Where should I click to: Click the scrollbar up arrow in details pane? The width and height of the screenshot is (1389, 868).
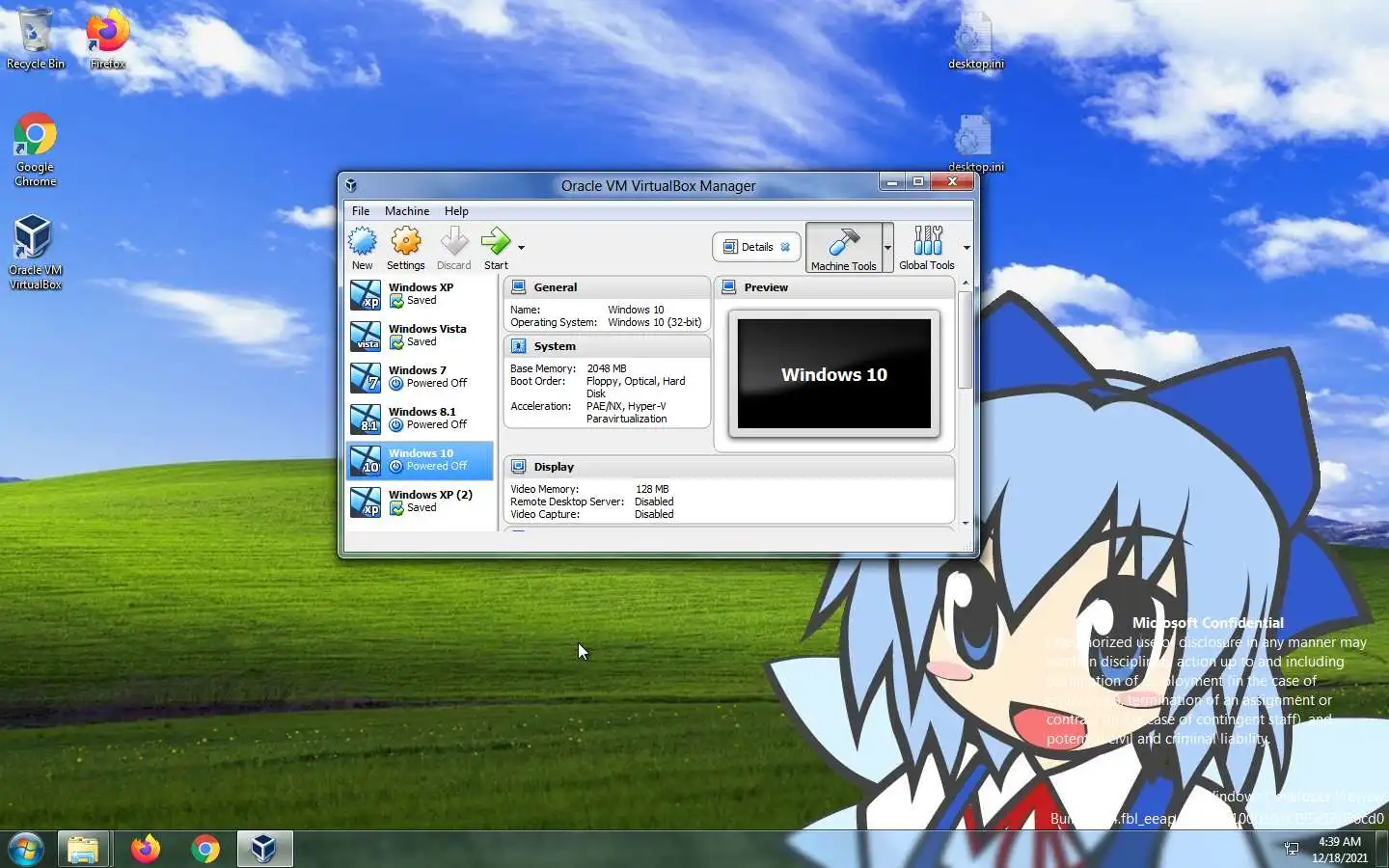(x=965, y=283)
